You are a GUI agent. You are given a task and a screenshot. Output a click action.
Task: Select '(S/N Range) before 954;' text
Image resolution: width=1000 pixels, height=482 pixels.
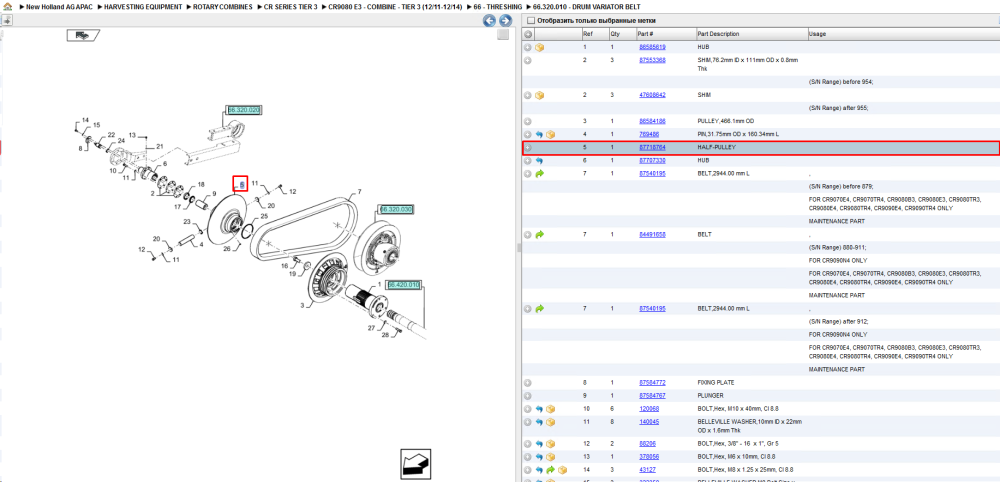coord(841,82)
